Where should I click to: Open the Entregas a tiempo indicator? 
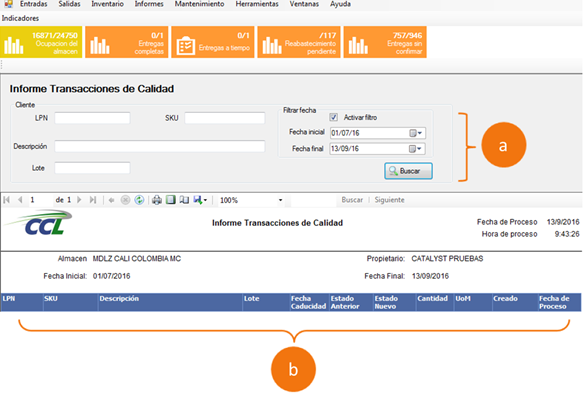tap(213, 42)
